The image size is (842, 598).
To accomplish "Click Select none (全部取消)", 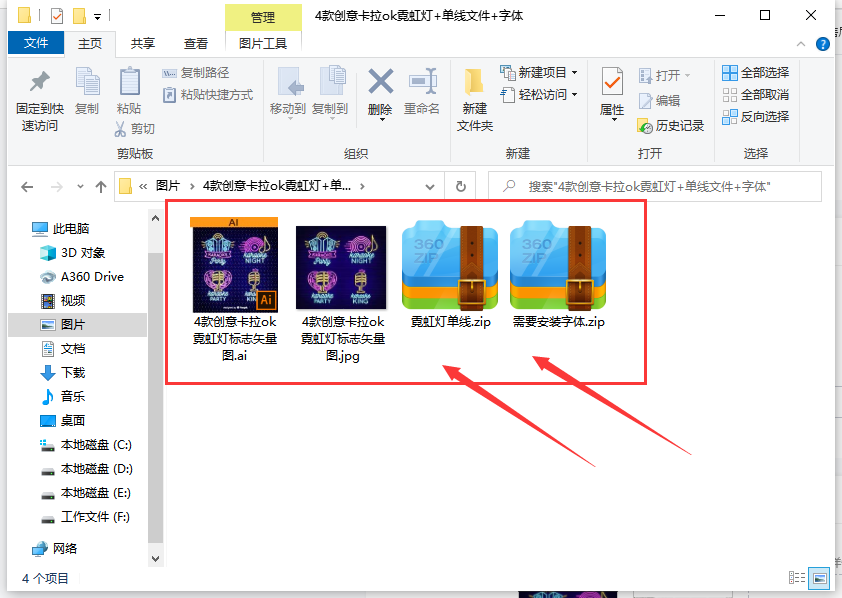I will click(756, 95).
